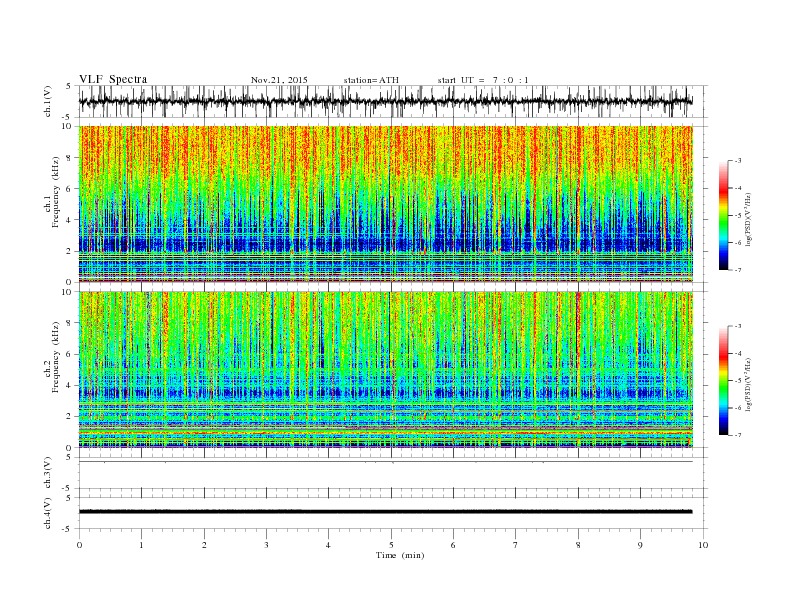Click the ch.1 voltage waveform trace panel

[x=393, y=101]
